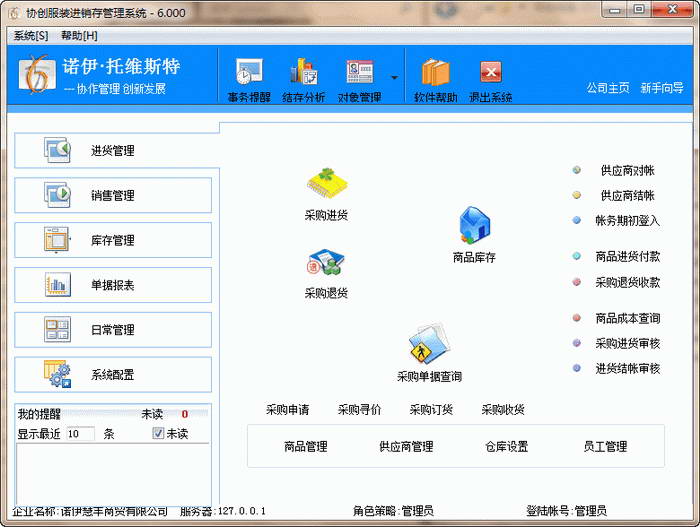The width and height of the screenshot is (700, 527).
Task: Open 员工管理 button
Action: click(606, 447)
